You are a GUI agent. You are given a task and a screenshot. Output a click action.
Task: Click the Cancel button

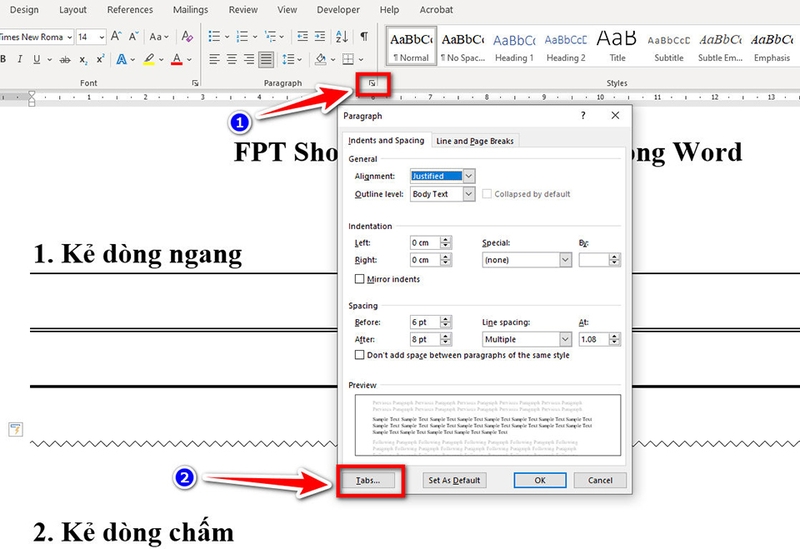point(600,480)
